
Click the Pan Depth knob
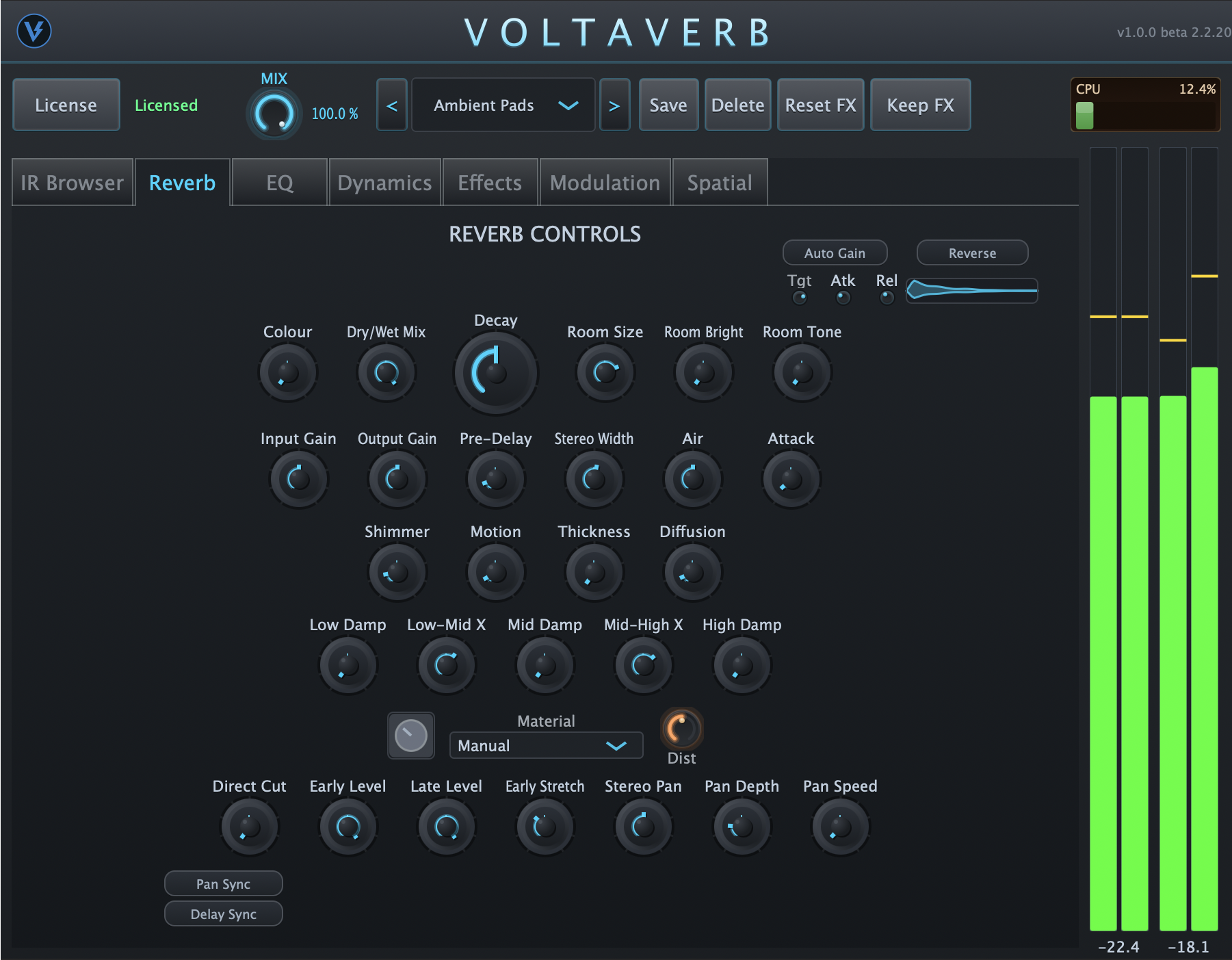coord(742,827)
